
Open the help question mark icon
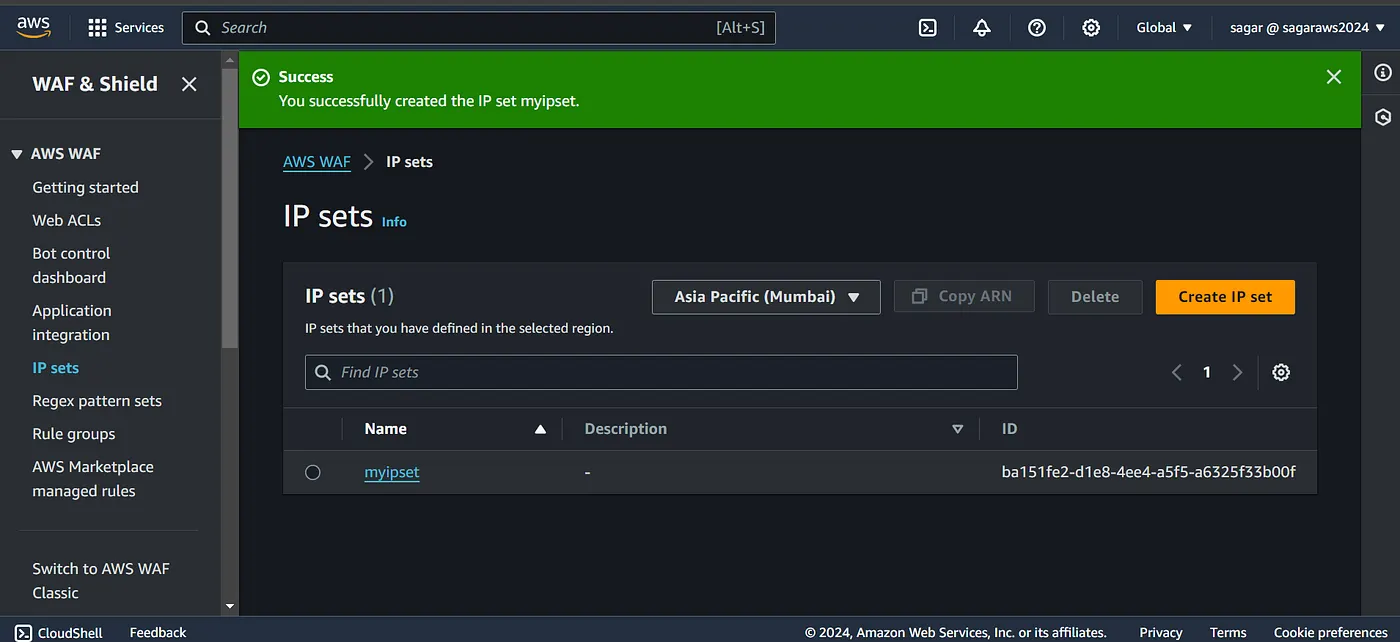coord(1037,28)
